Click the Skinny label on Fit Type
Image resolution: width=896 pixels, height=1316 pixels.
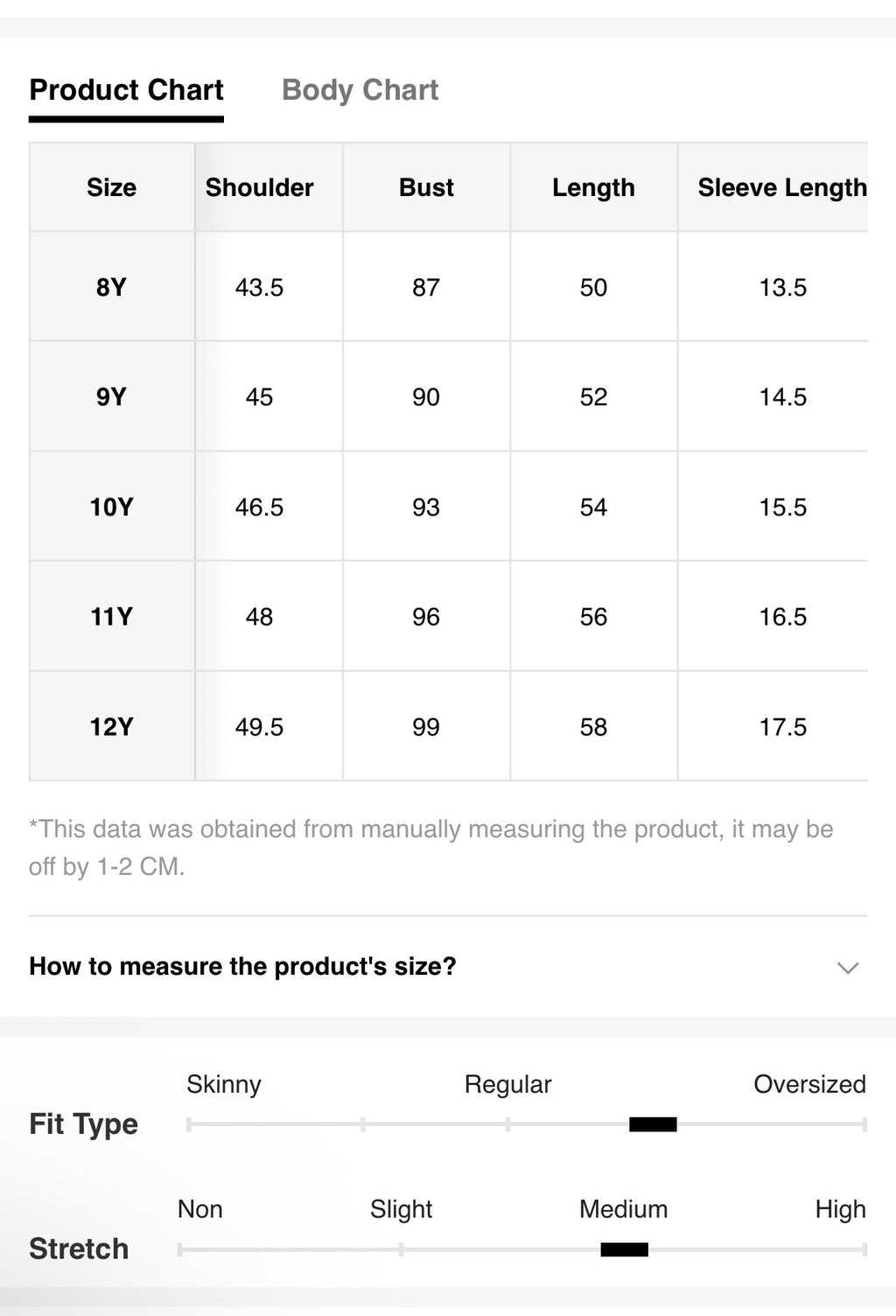[224, 1084]
